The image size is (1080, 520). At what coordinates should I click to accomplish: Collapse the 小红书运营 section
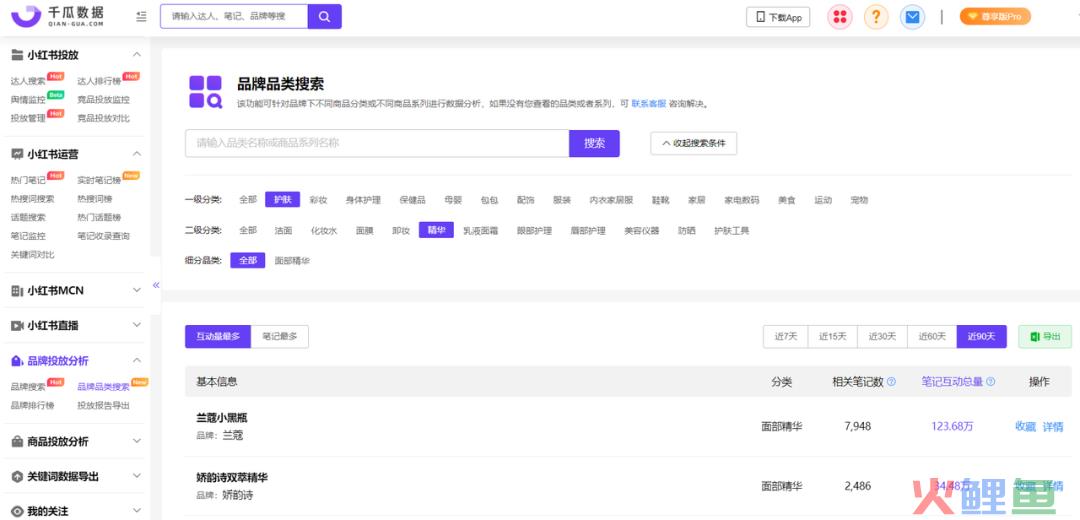[137, 154]
